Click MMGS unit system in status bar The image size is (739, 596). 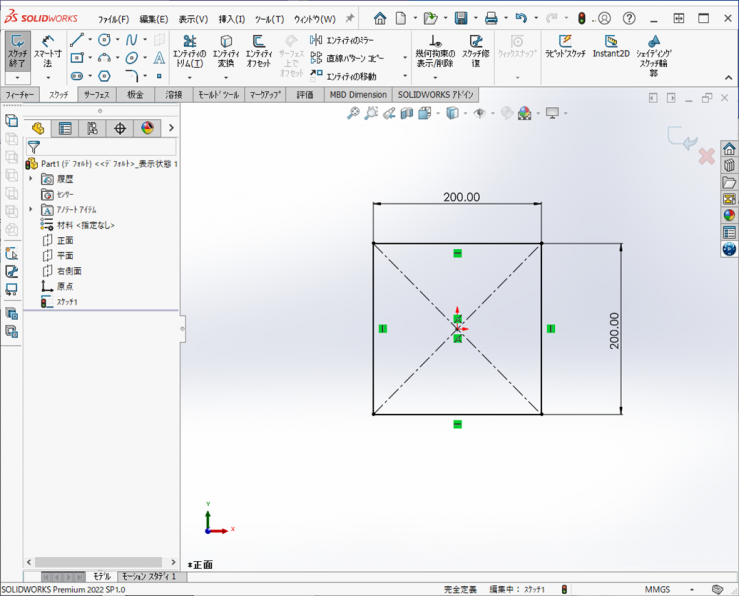(657, 589)
